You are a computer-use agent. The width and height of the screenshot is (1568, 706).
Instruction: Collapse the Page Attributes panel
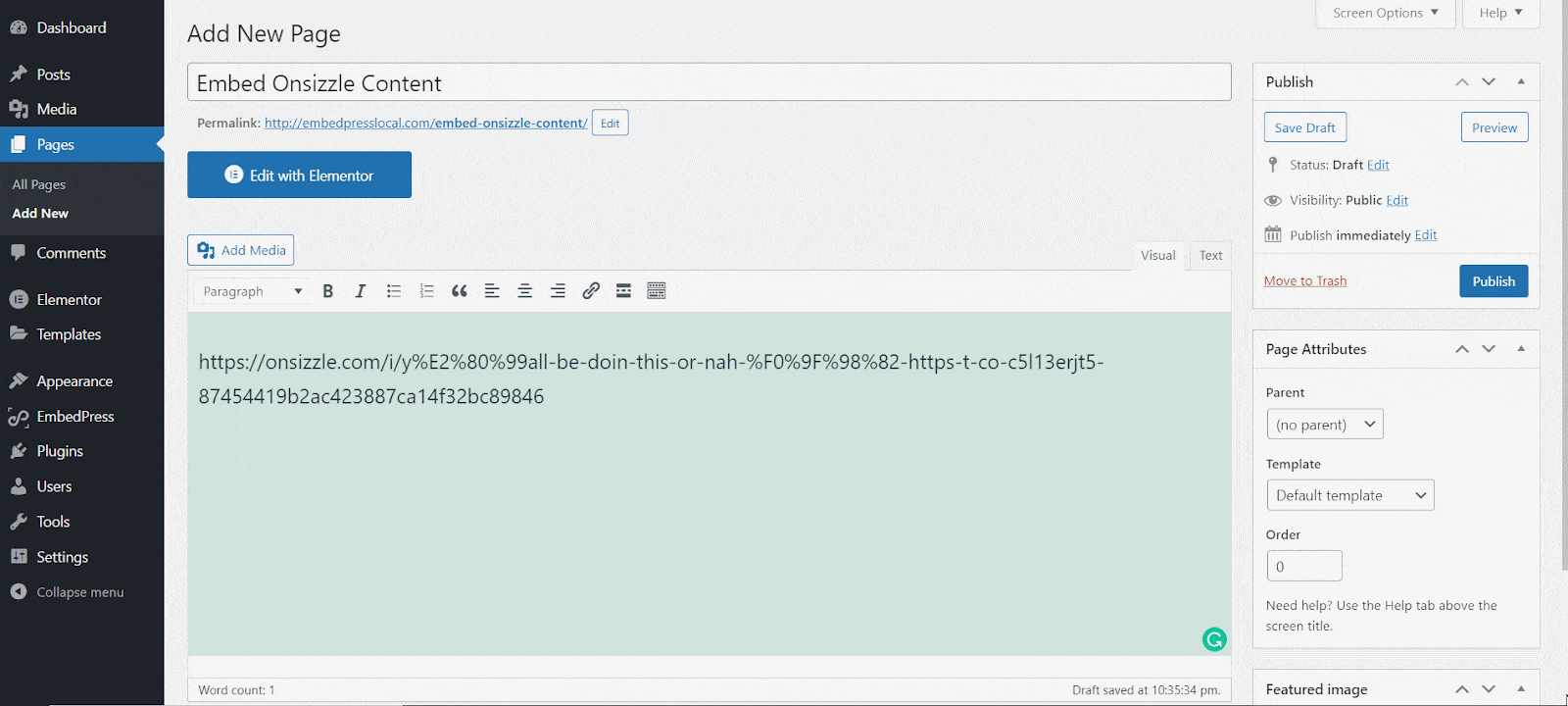[x=1521, y=349]
